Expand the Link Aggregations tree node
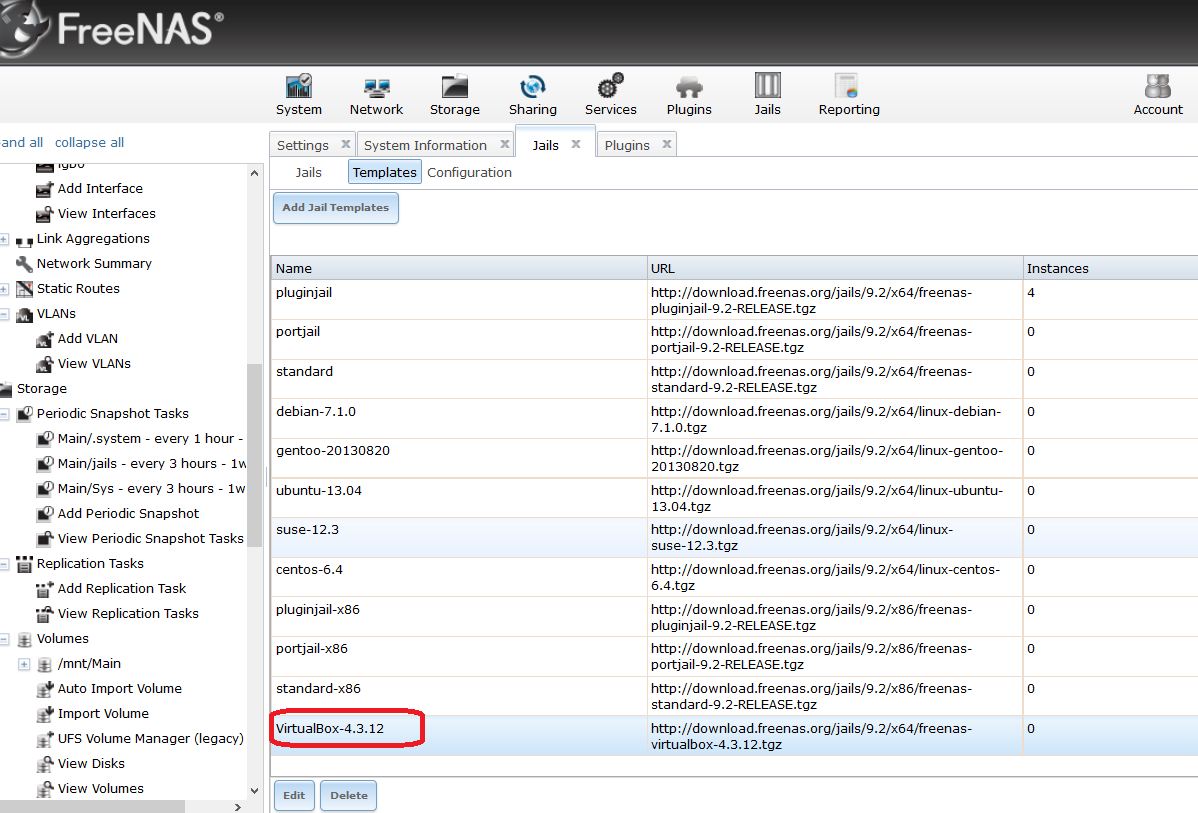1198x813 pixels. pos(4,239)
